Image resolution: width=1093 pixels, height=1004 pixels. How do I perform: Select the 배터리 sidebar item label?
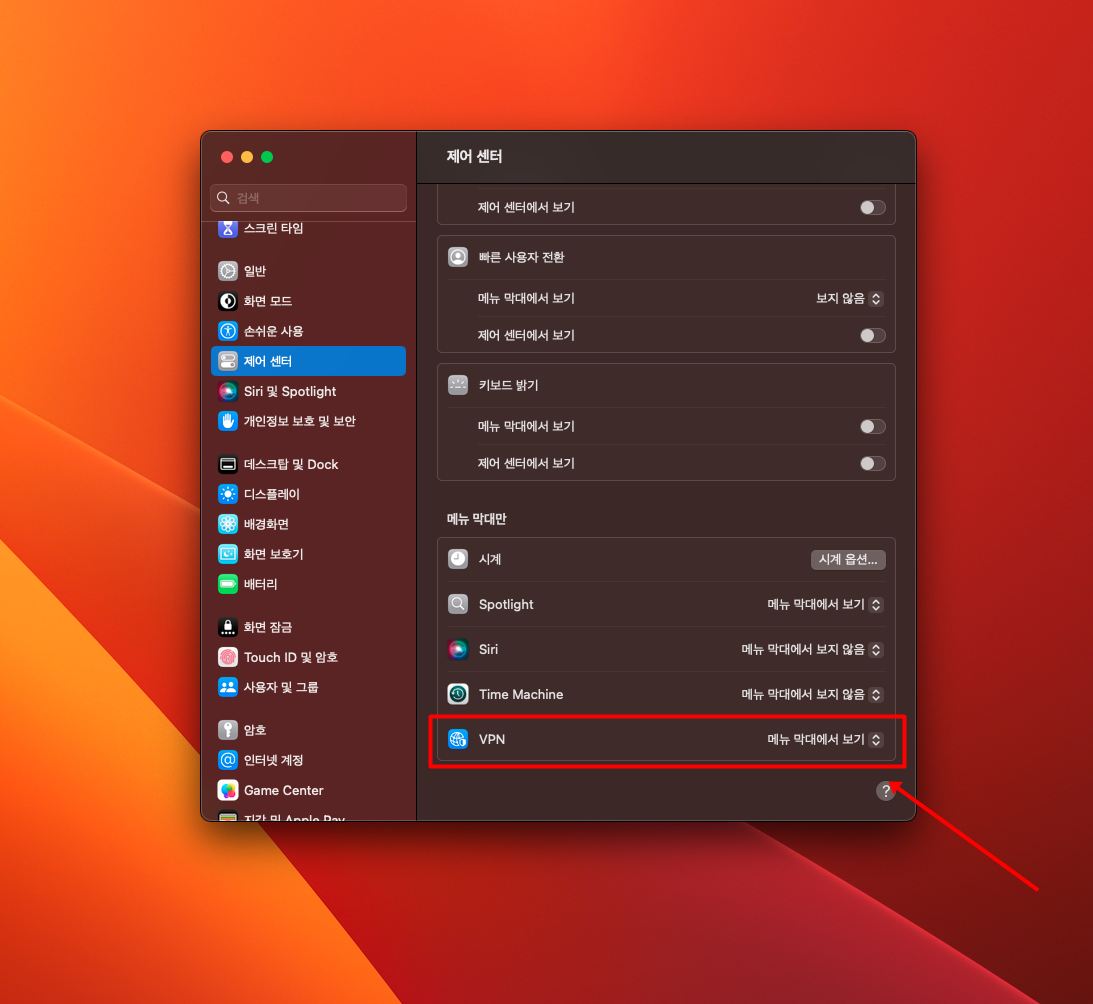(261, 584)
